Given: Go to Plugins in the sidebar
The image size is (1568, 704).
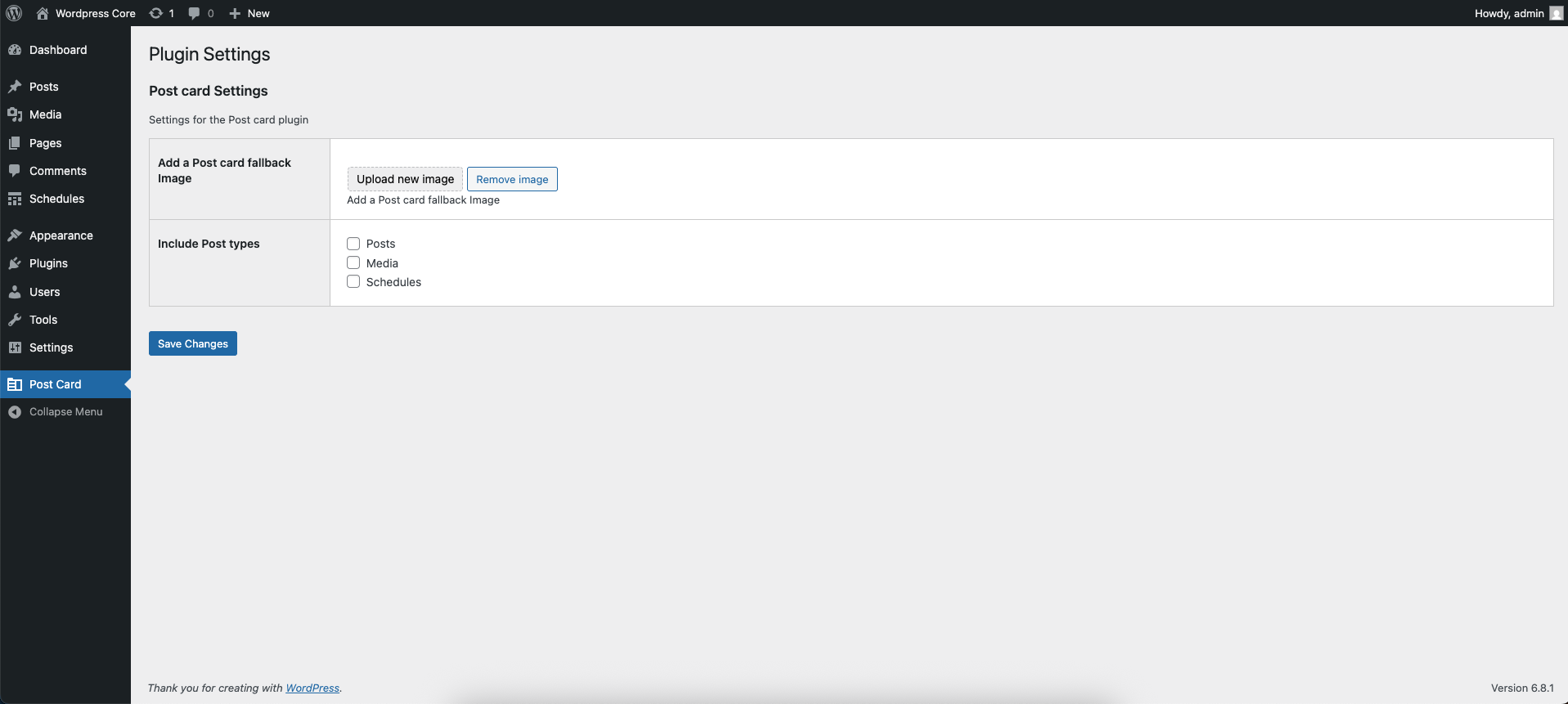Looking at the screenshot, I should point(65,263).
